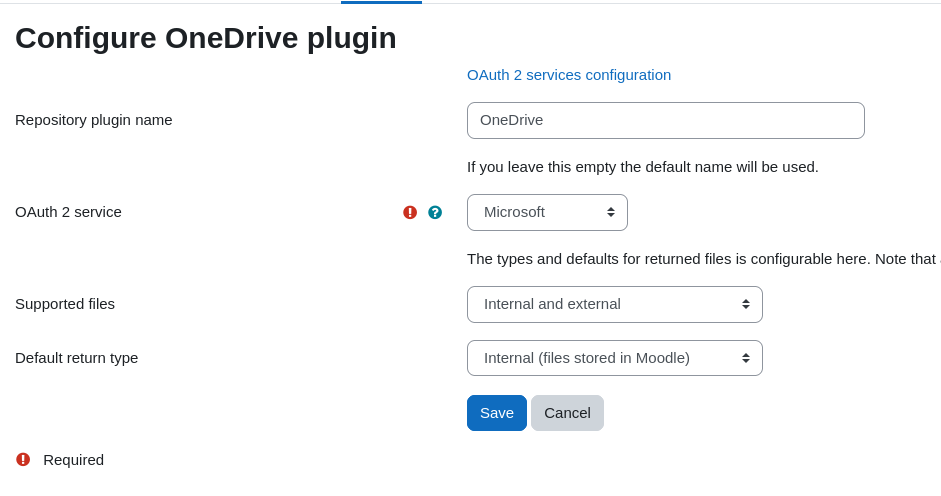
Task: Click the 'OAuth 2 service' label
Action: [68, 212]
